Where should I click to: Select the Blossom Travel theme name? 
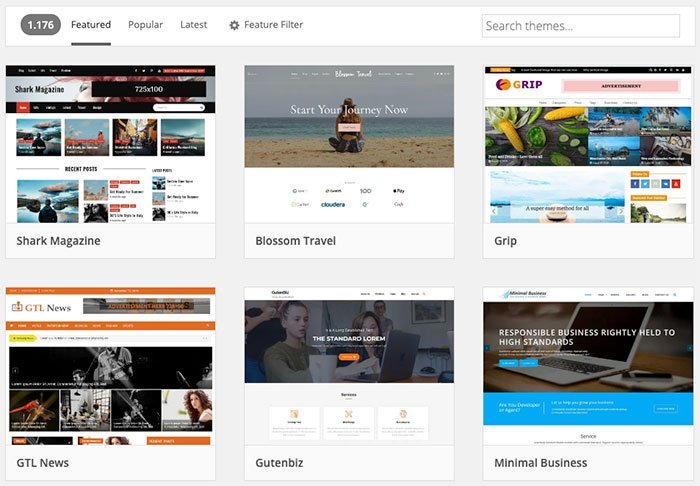pos(296,241)
